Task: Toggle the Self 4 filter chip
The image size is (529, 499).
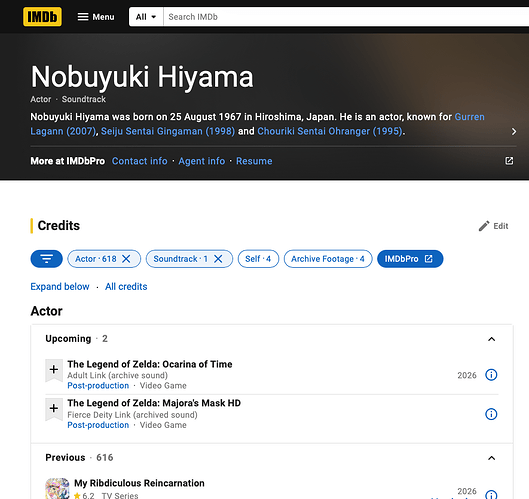Action: click(258, 259)
